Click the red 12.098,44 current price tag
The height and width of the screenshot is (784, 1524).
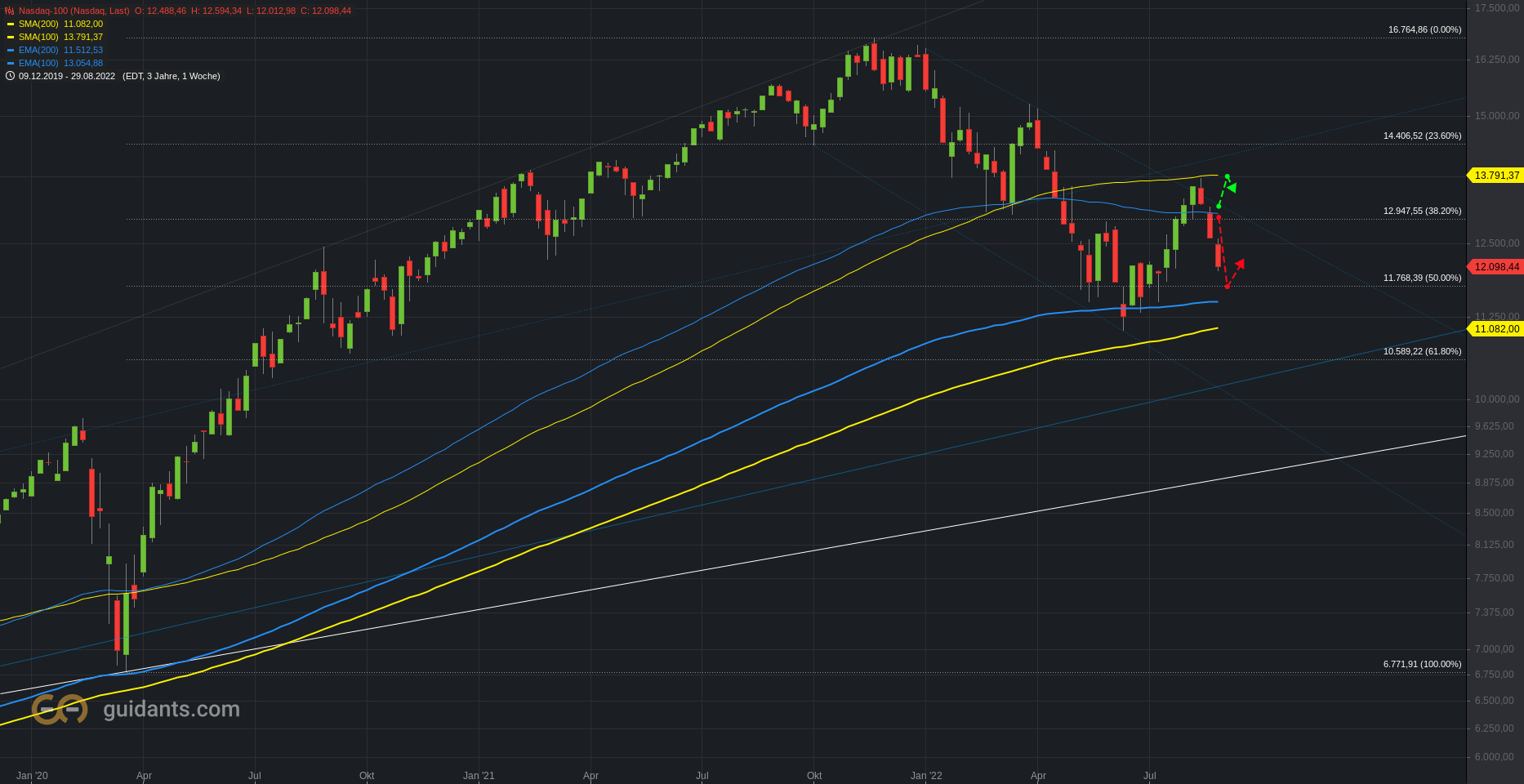coord(1495,267)
